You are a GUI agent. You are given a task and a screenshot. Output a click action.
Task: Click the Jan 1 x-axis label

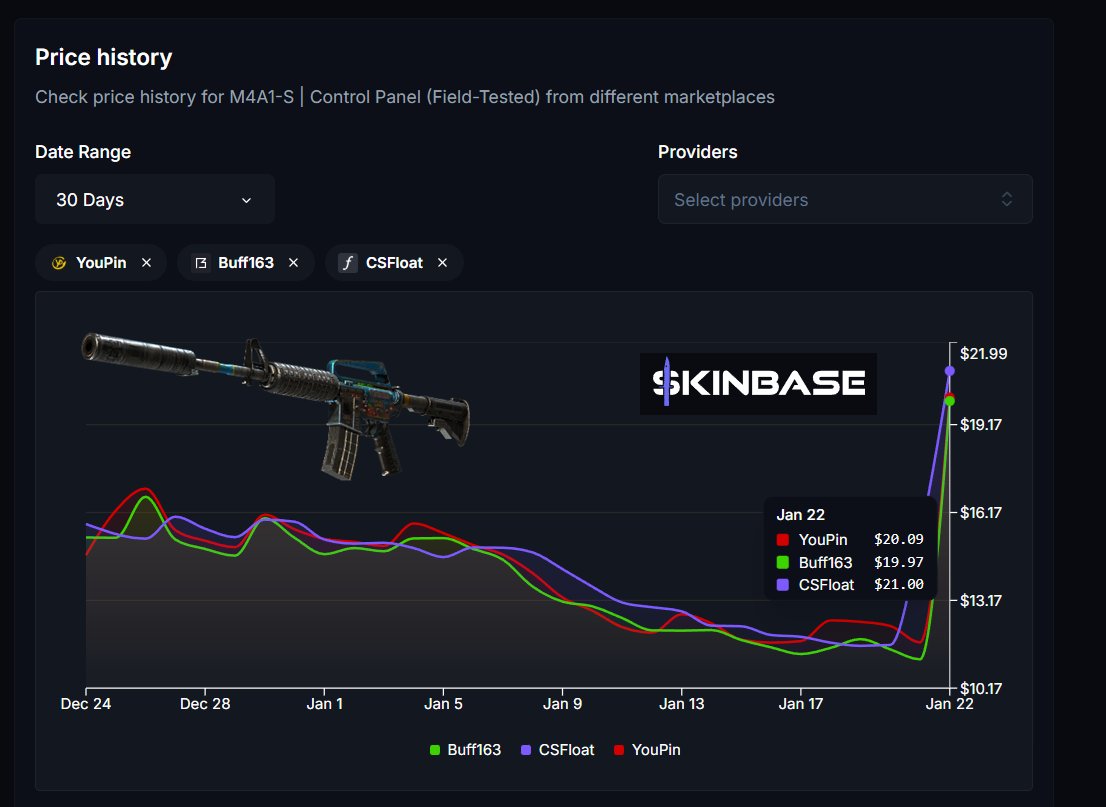pos(324,704)
